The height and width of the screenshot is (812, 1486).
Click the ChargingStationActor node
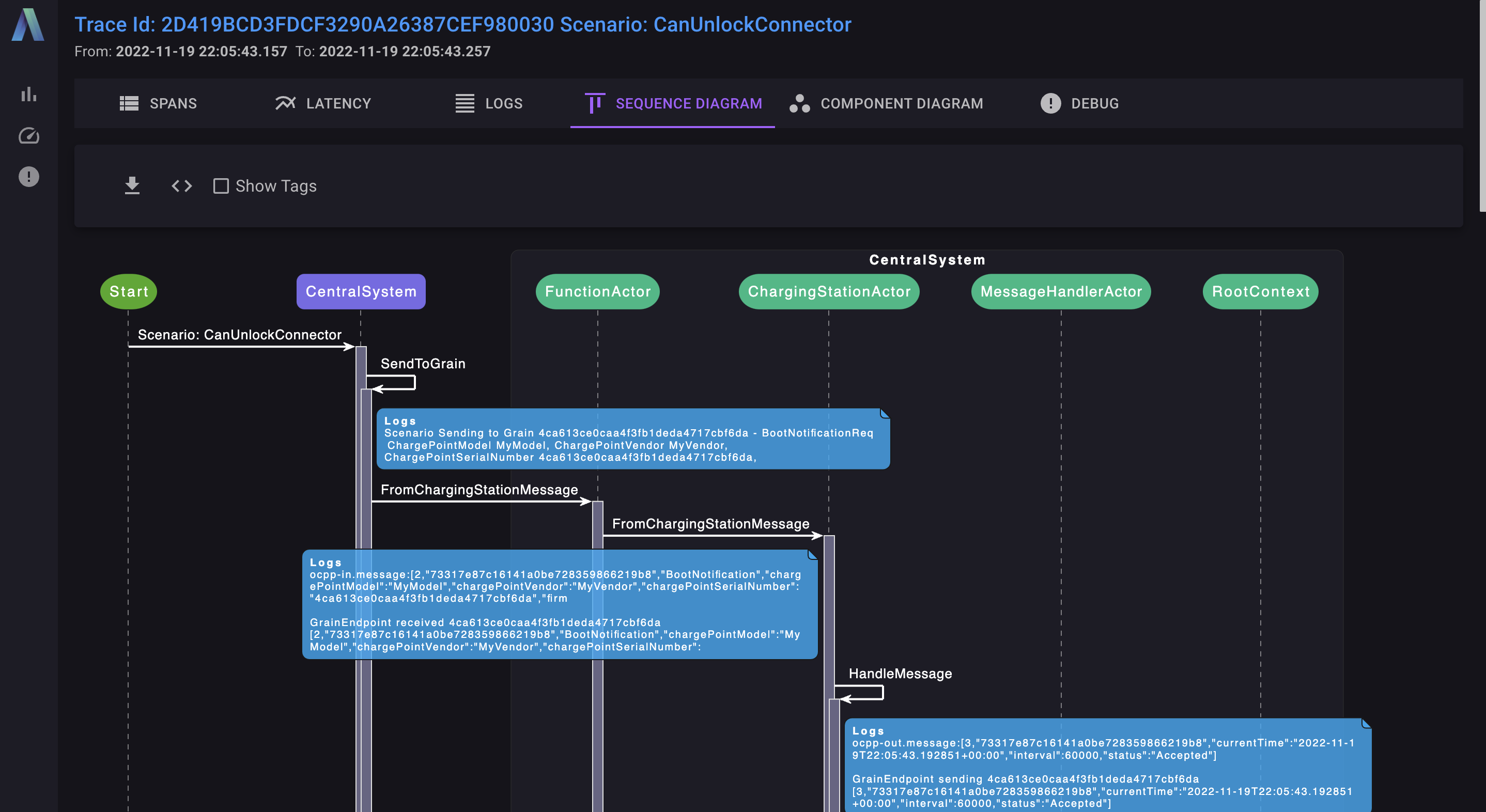pos(828,291)
